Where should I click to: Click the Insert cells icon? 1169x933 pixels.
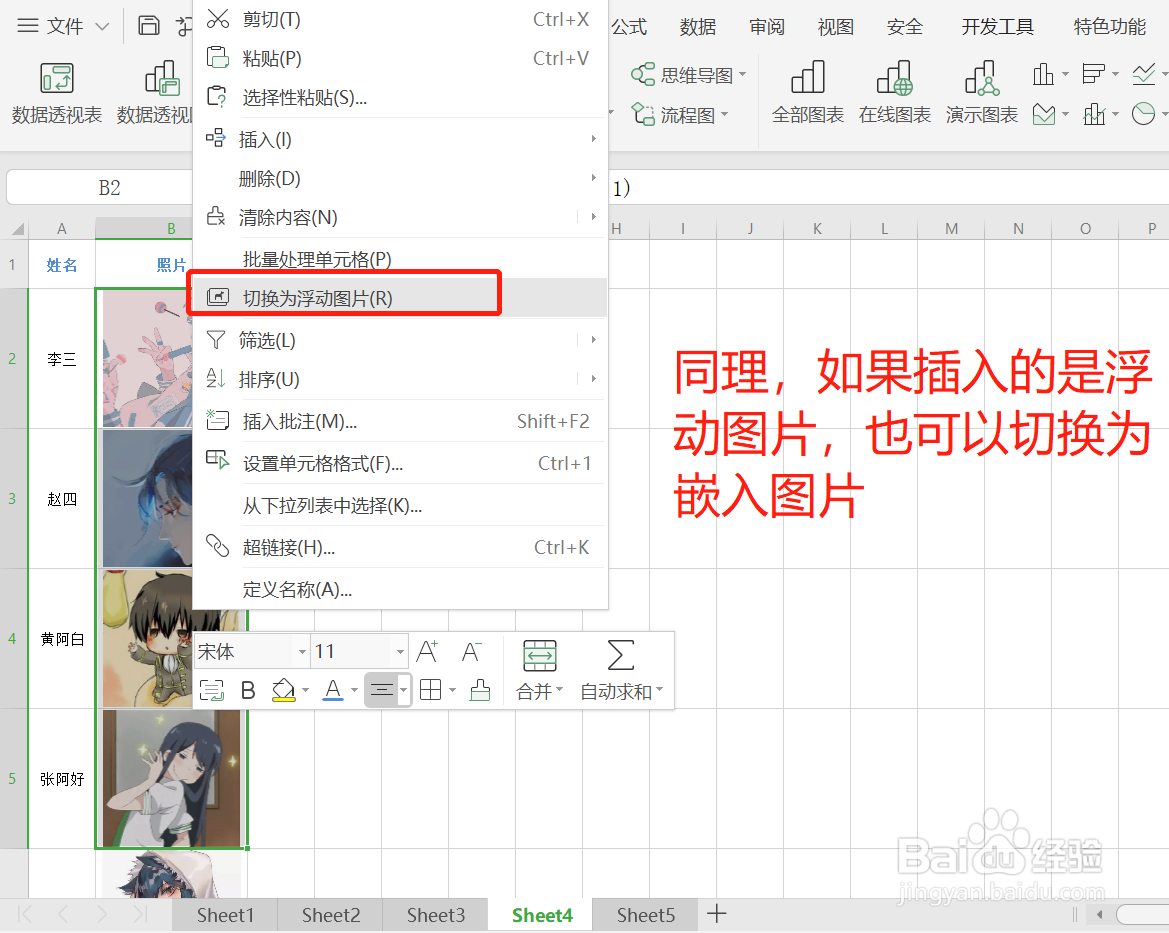215,138
